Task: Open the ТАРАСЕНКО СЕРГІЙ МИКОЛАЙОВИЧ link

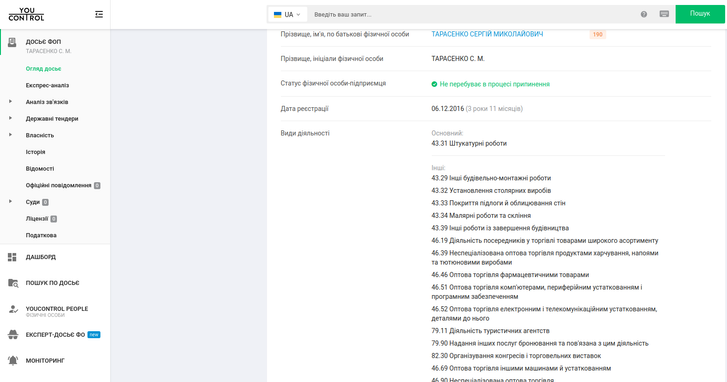Action: click(487, 34)
